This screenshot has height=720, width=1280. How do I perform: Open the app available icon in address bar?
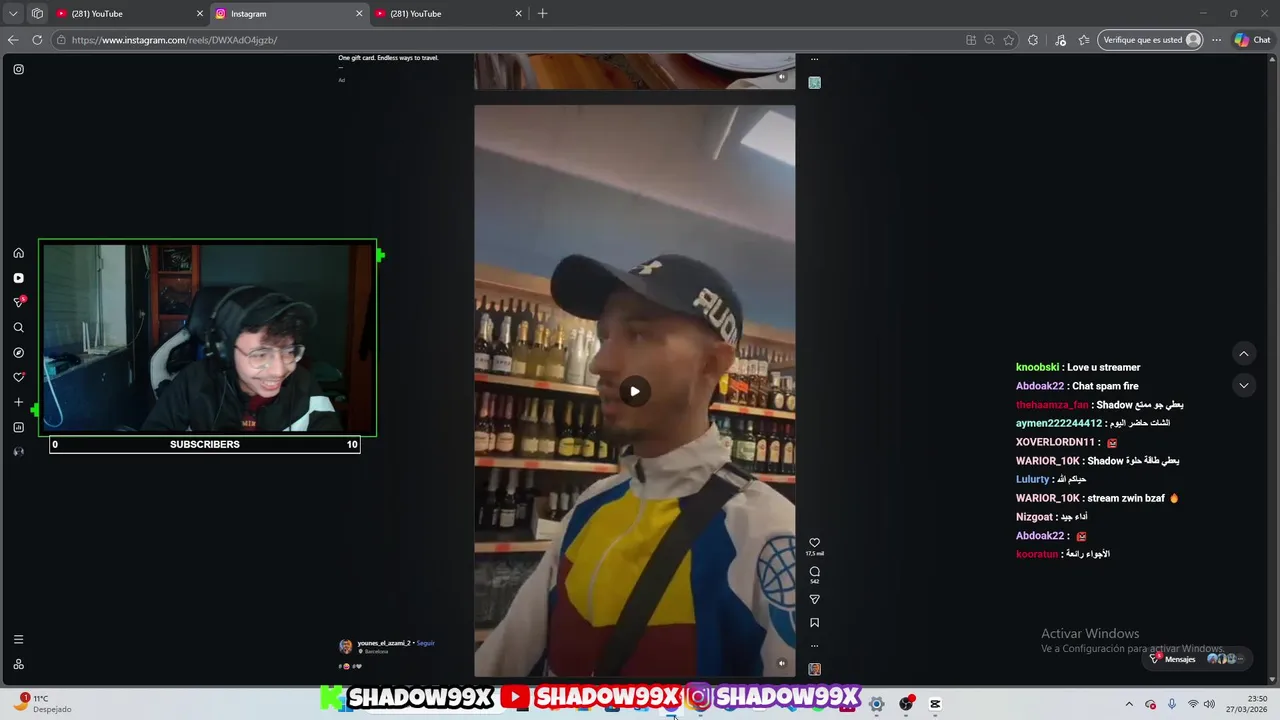(971, 40)
